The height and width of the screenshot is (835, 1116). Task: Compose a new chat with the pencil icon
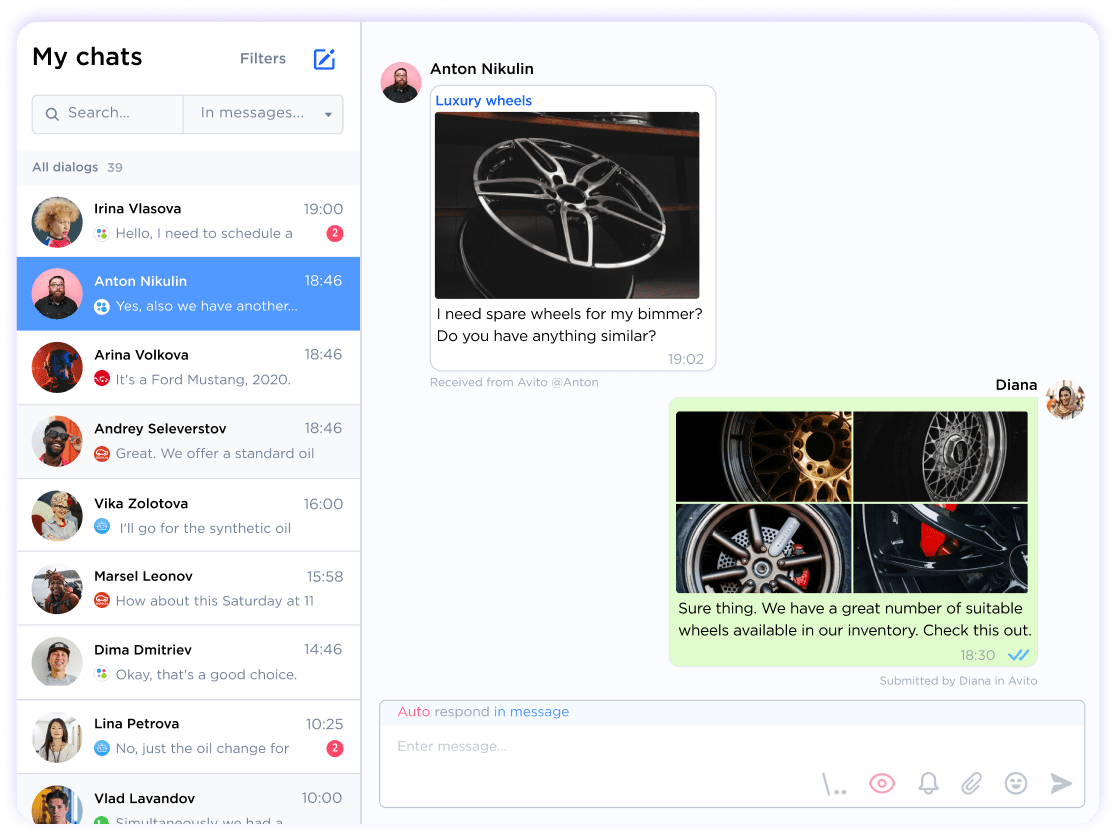[323, 59]
